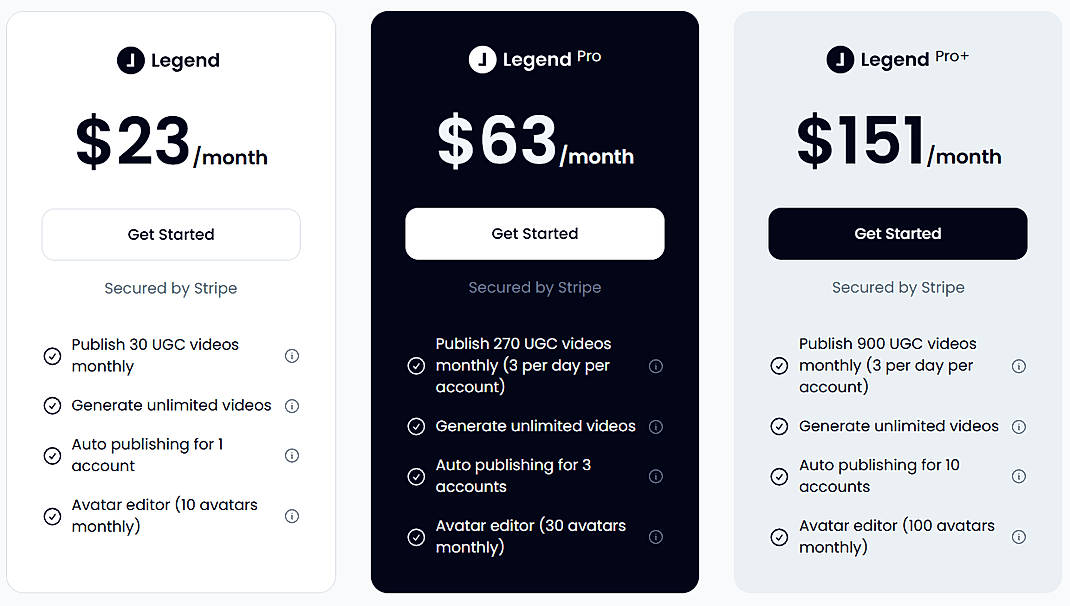
Task: Toggle checkmark for Avatar editor 10 avatars monthly
Action: (x=52, y=516)
